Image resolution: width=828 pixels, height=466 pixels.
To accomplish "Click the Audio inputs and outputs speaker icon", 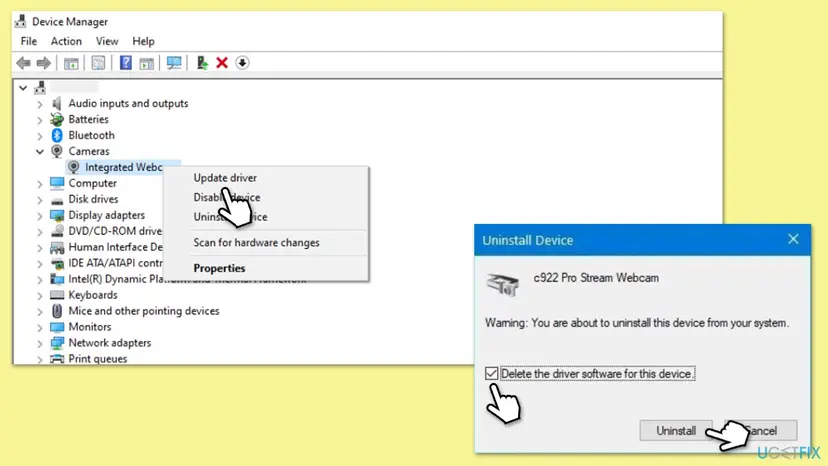I will tap(57, 104).
